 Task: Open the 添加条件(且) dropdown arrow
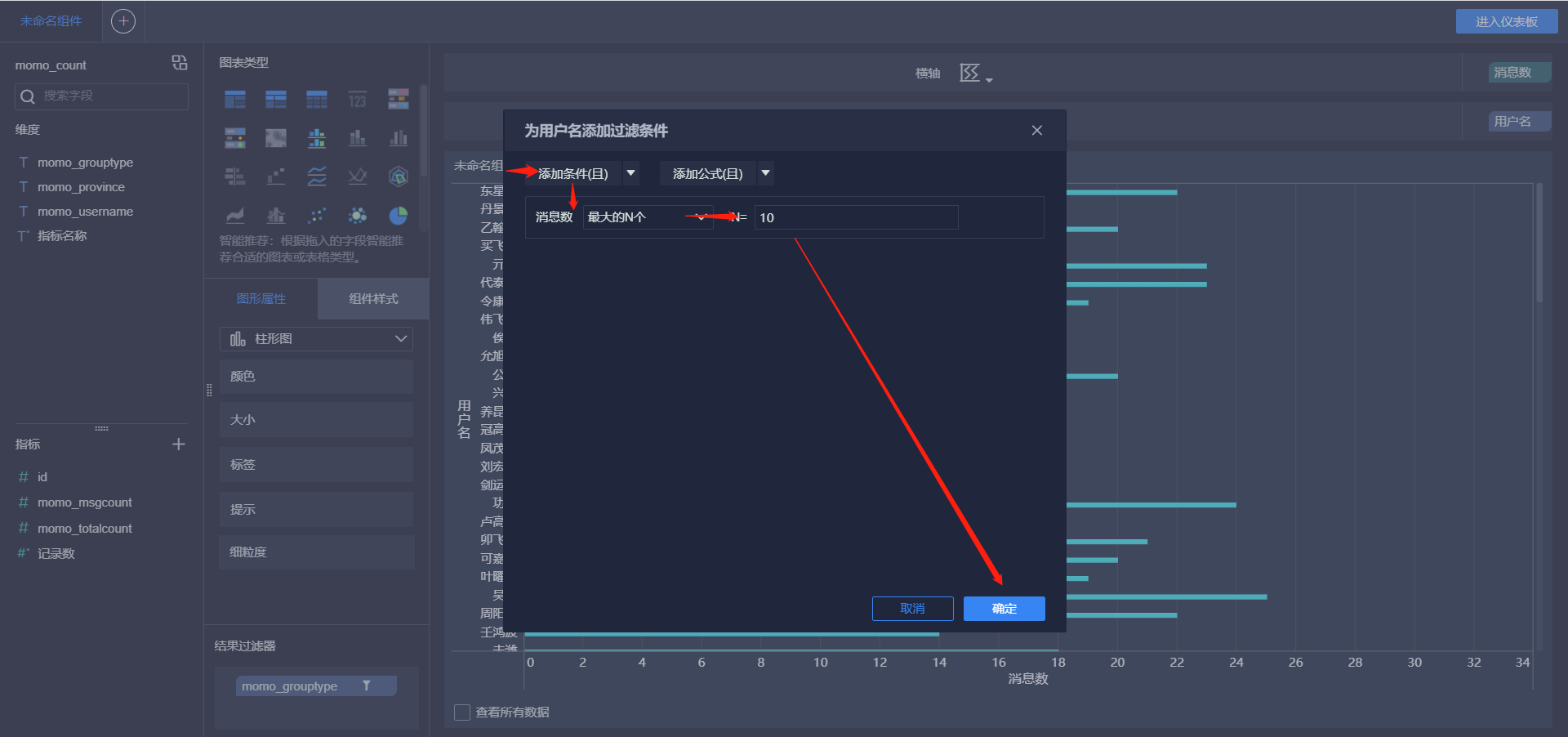pos(630,173)
